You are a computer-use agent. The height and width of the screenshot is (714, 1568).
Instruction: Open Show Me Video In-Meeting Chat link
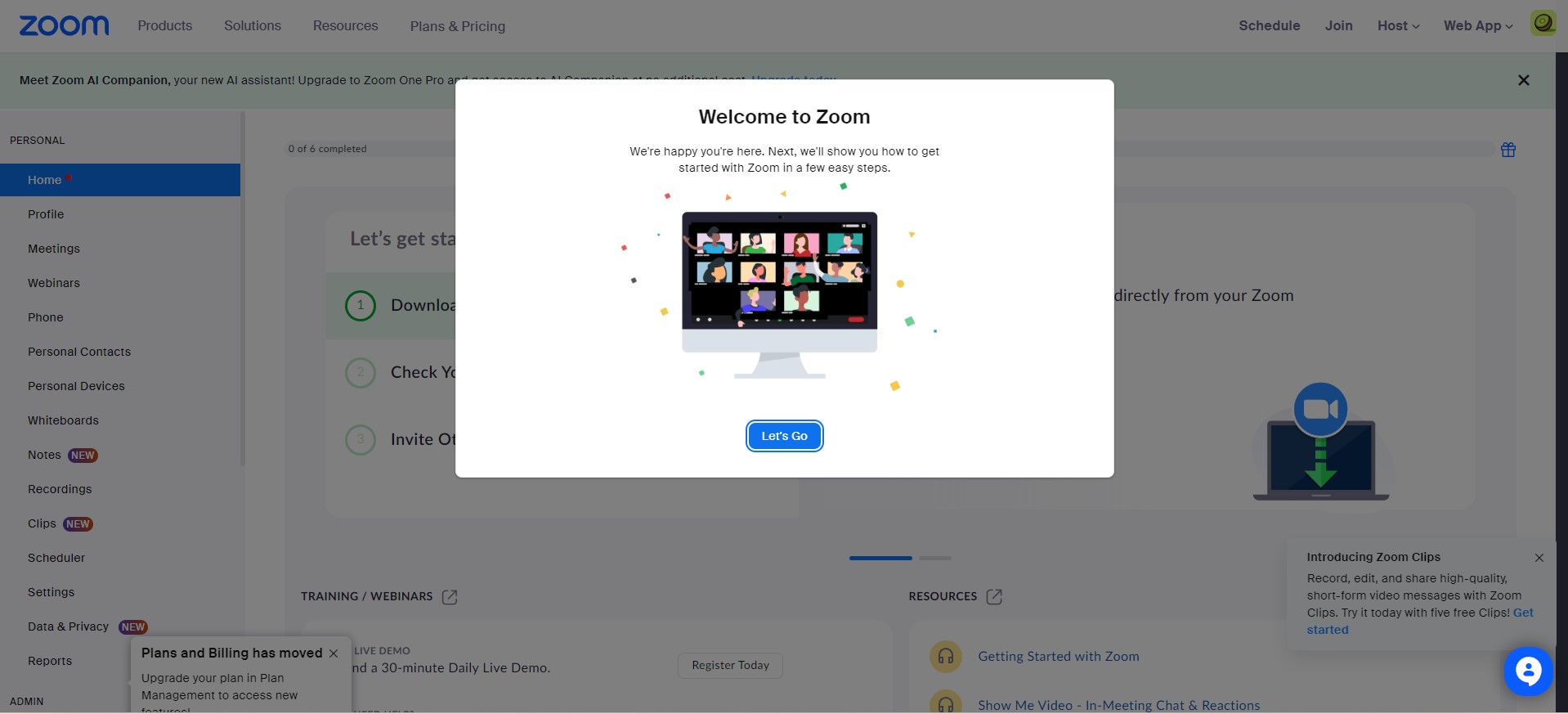pos(1119,705)
